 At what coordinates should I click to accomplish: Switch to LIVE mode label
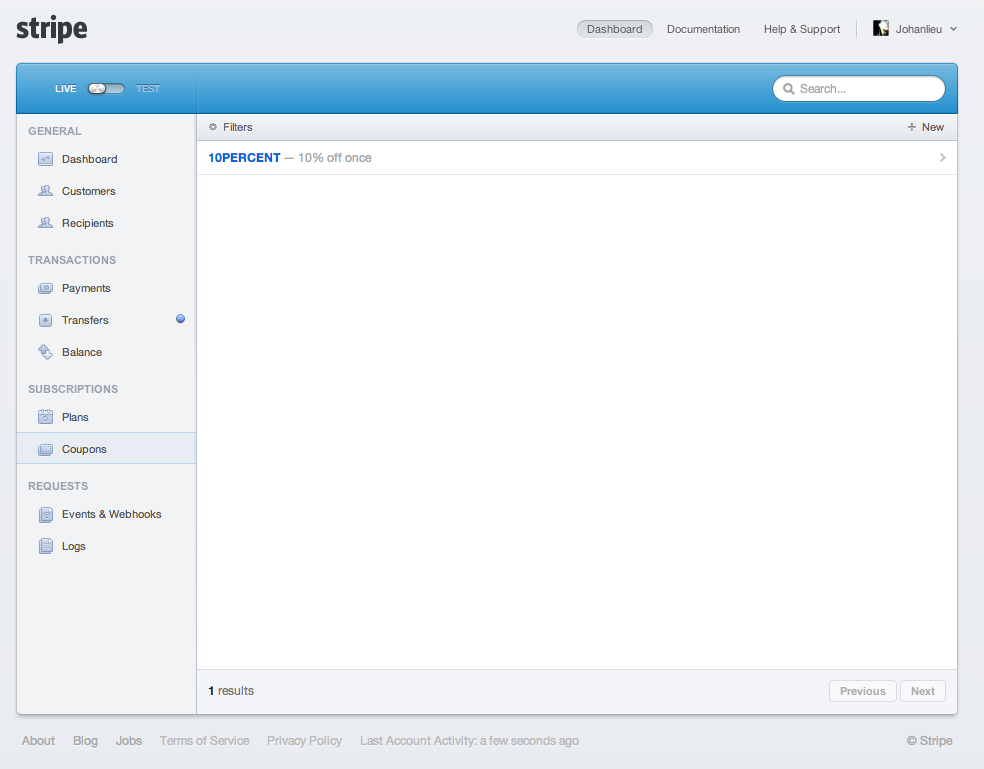pos(65,89)
